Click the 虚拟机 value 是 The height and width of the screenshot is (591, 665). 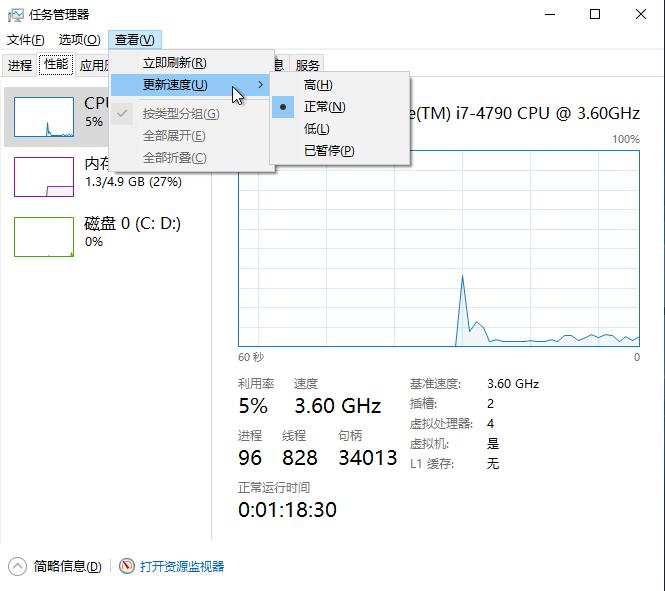coord(493,444)
